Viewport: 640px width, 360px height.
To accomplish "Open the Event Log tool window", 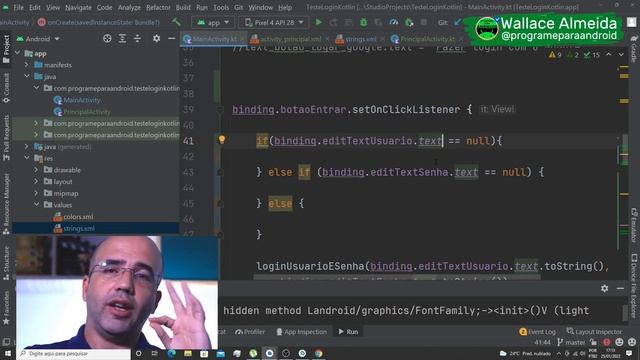I will [x=538, y=332].
